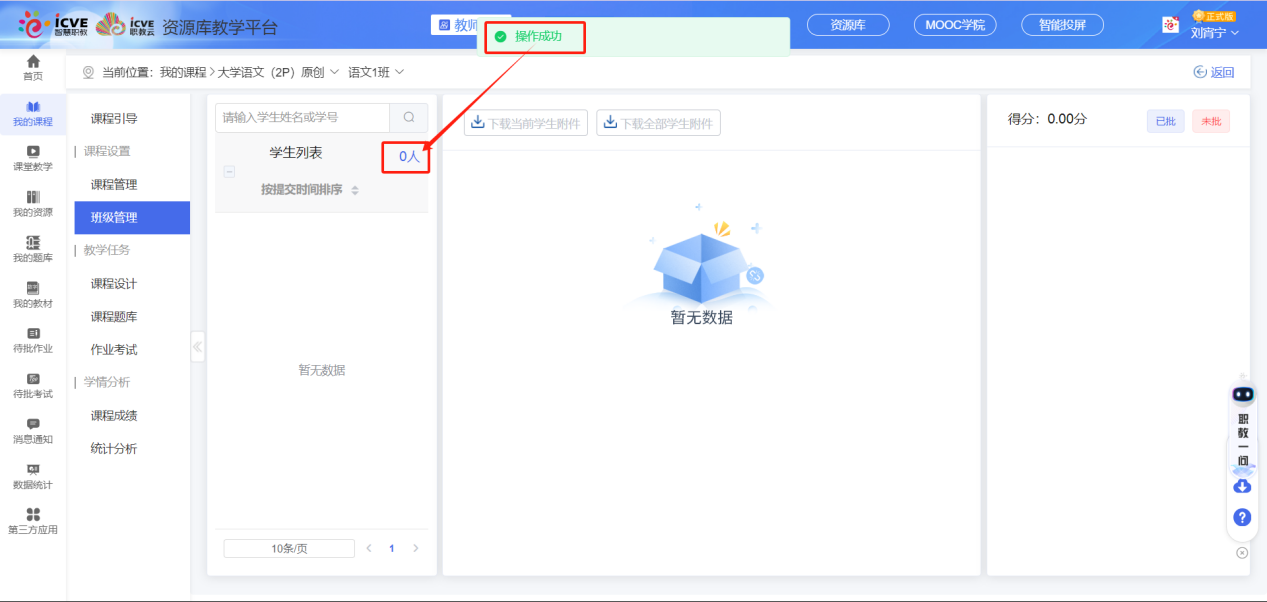Click the student search magnifier icon
1267x602 pixels.
pyautogui.click(x=409, y=118)
